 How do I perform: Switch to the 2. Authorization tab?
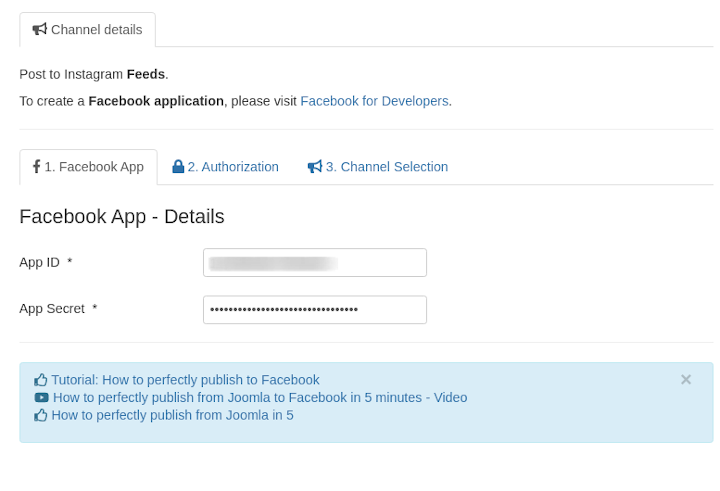tap(225, 167)
